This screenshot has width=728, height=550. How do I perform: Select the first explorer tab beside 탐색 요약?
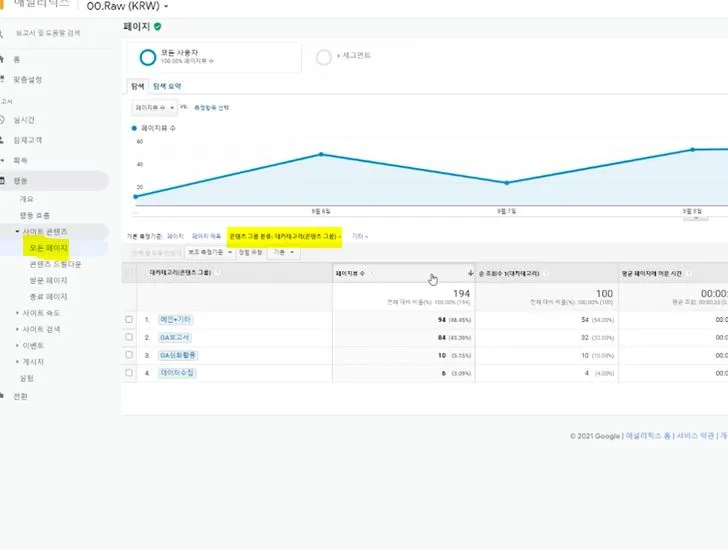(x=137, y=86)
